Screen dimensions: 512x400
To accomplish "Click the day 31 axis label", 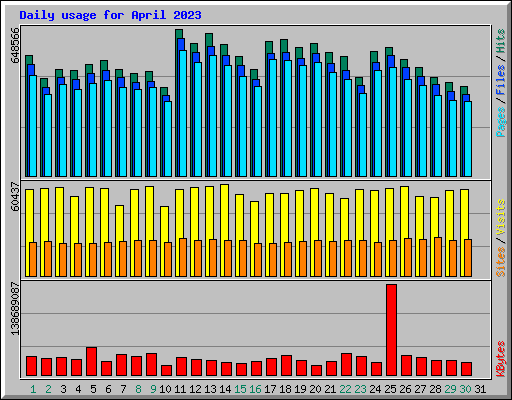I will point(480,389).
